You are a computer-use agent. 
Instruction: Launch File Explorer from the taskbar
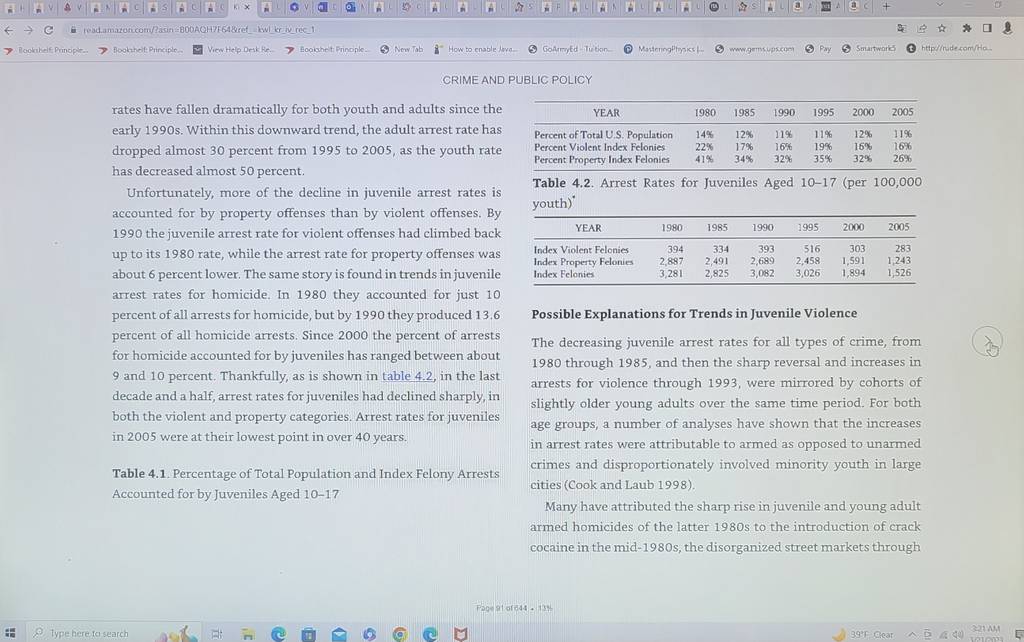(x=248, y=634)
